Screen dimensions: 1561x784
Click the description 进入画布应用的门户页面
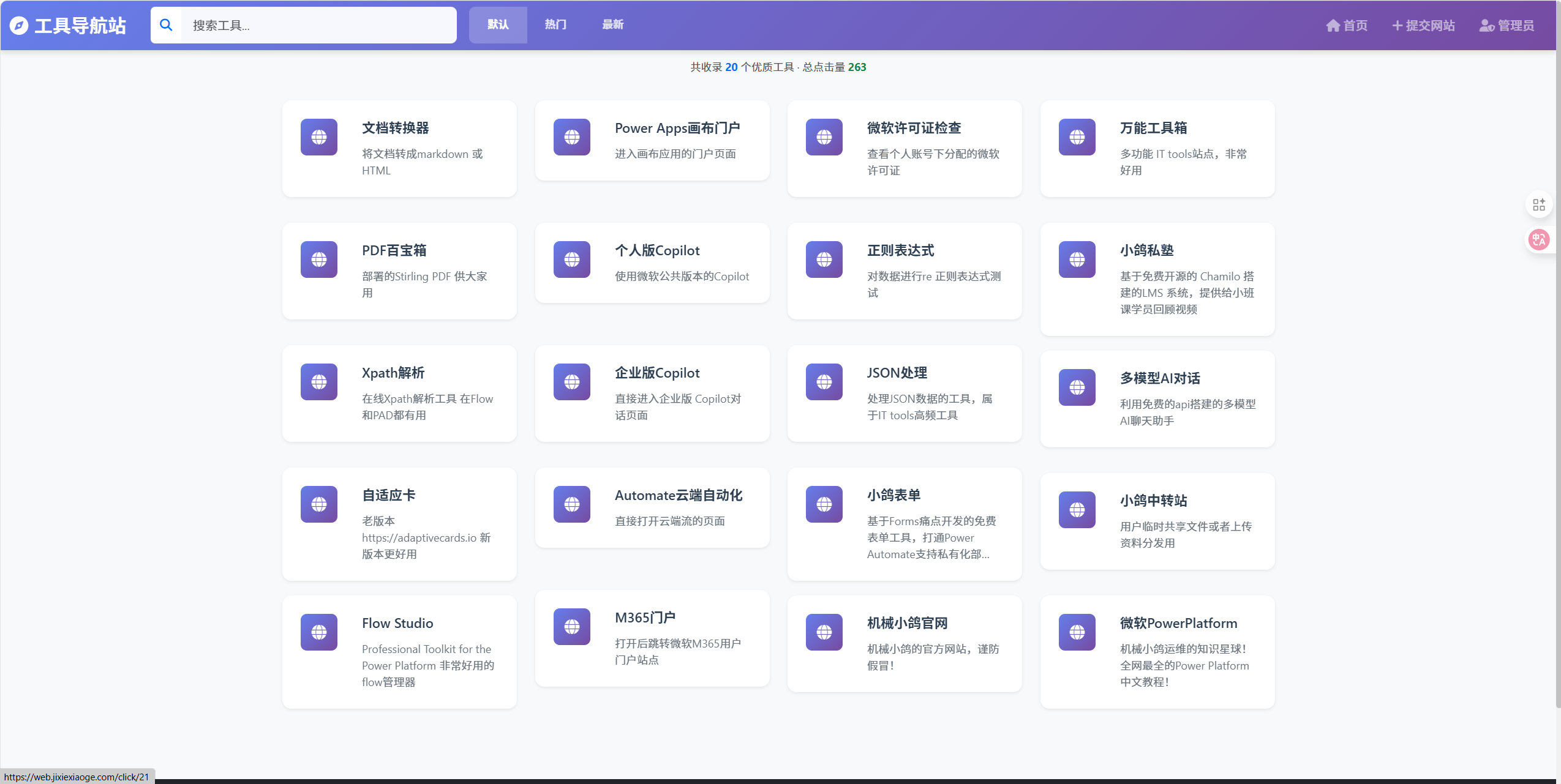pos(675,154)
